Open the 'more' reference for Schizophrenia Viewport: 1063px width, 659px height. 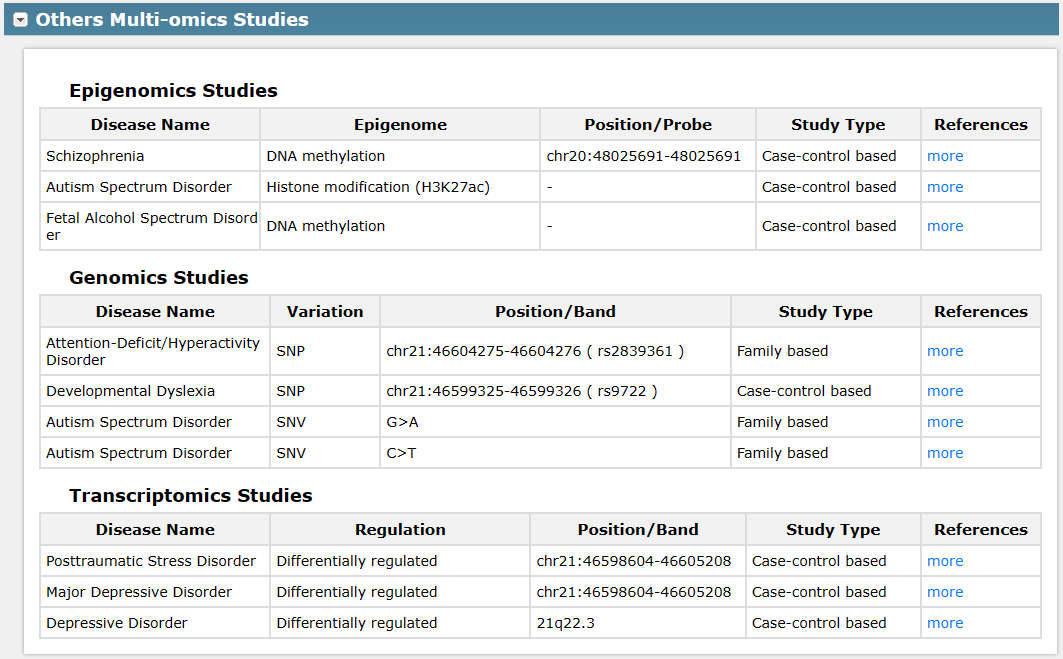(944, 156)
